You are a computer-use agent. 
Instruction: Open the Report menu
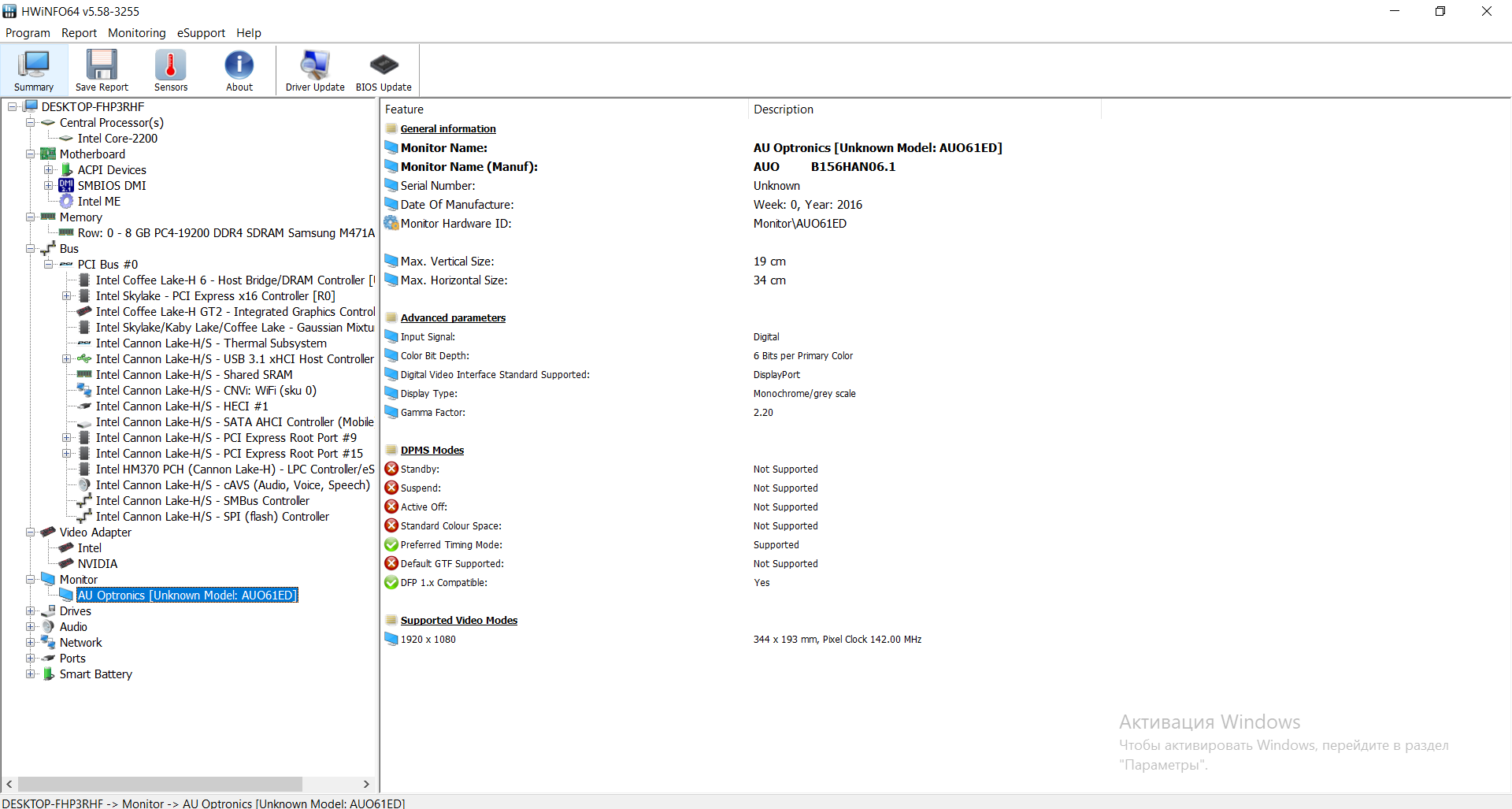79,33
